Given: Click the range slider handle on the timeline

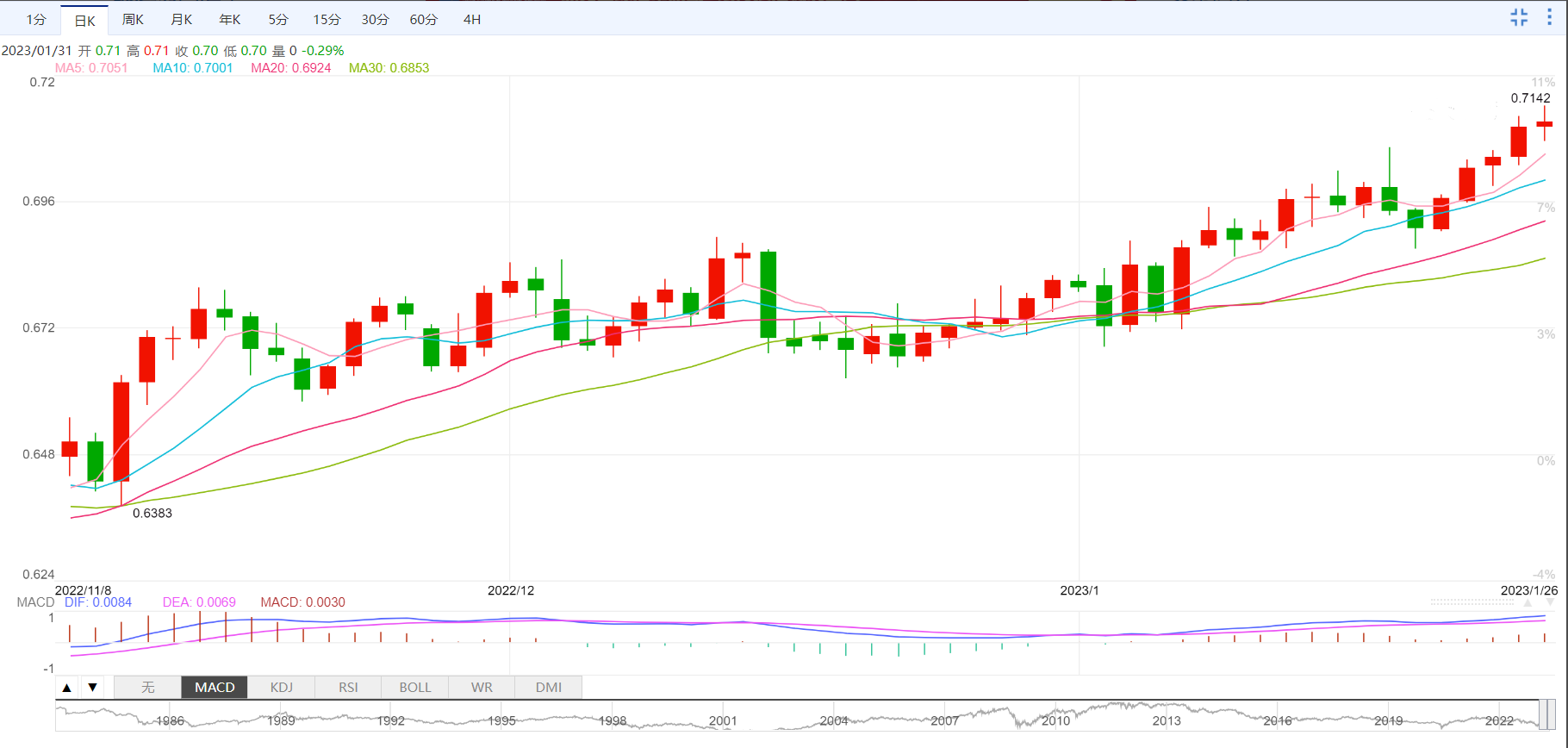Looking at the screenshot, I should tap(1547, 714).
